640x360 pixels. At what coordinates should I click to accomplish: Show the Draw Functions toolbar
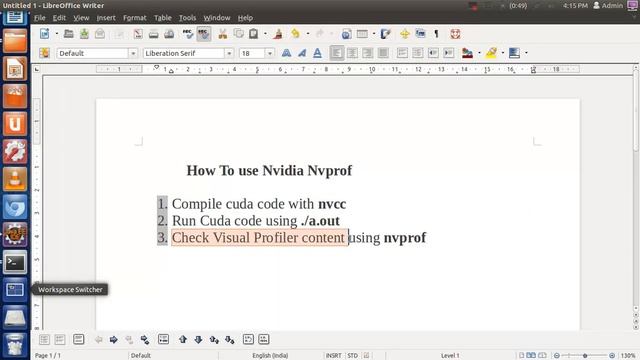pos(385,34)
